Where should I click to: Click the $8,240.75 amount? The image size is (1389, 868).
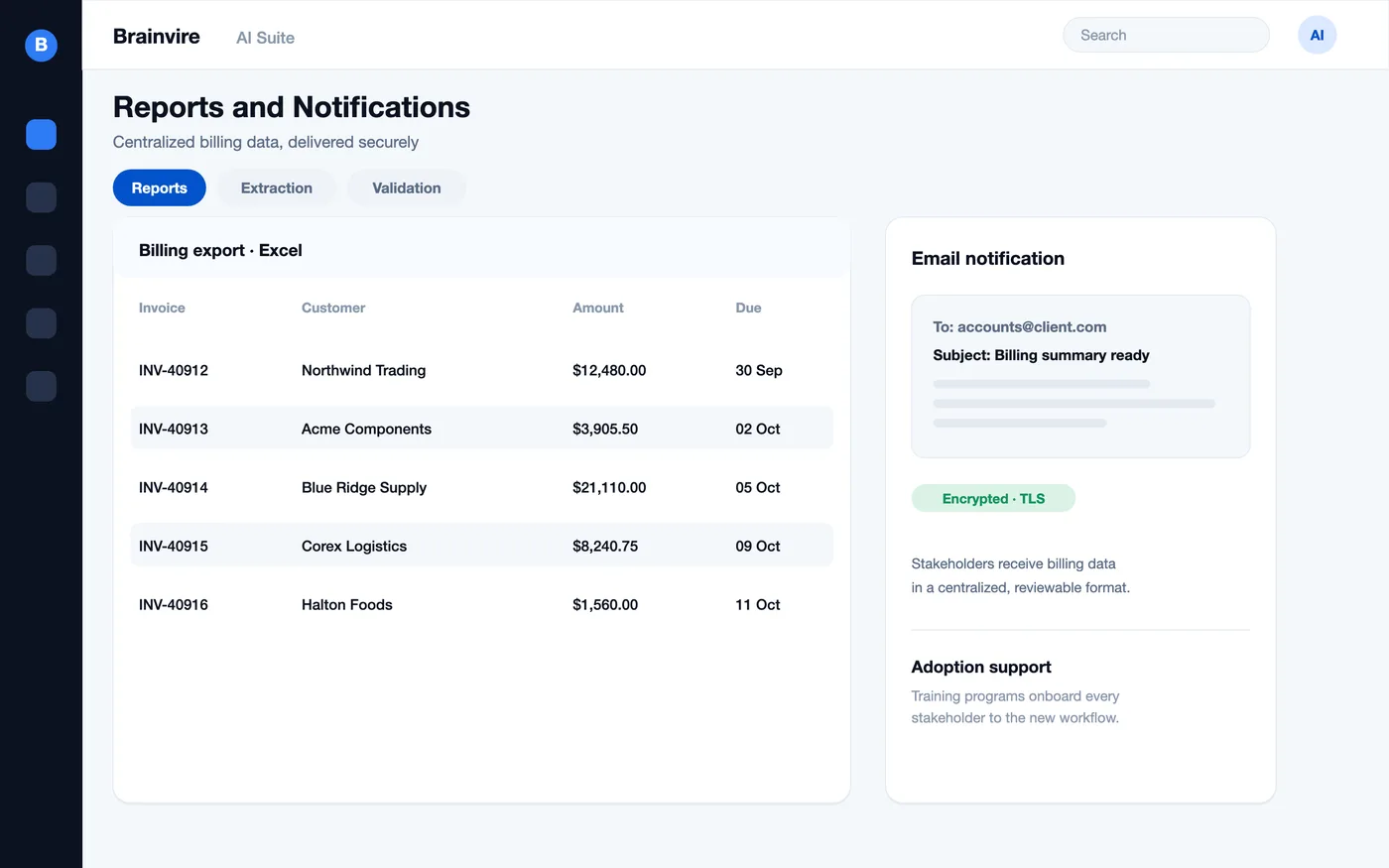[605, 546]
